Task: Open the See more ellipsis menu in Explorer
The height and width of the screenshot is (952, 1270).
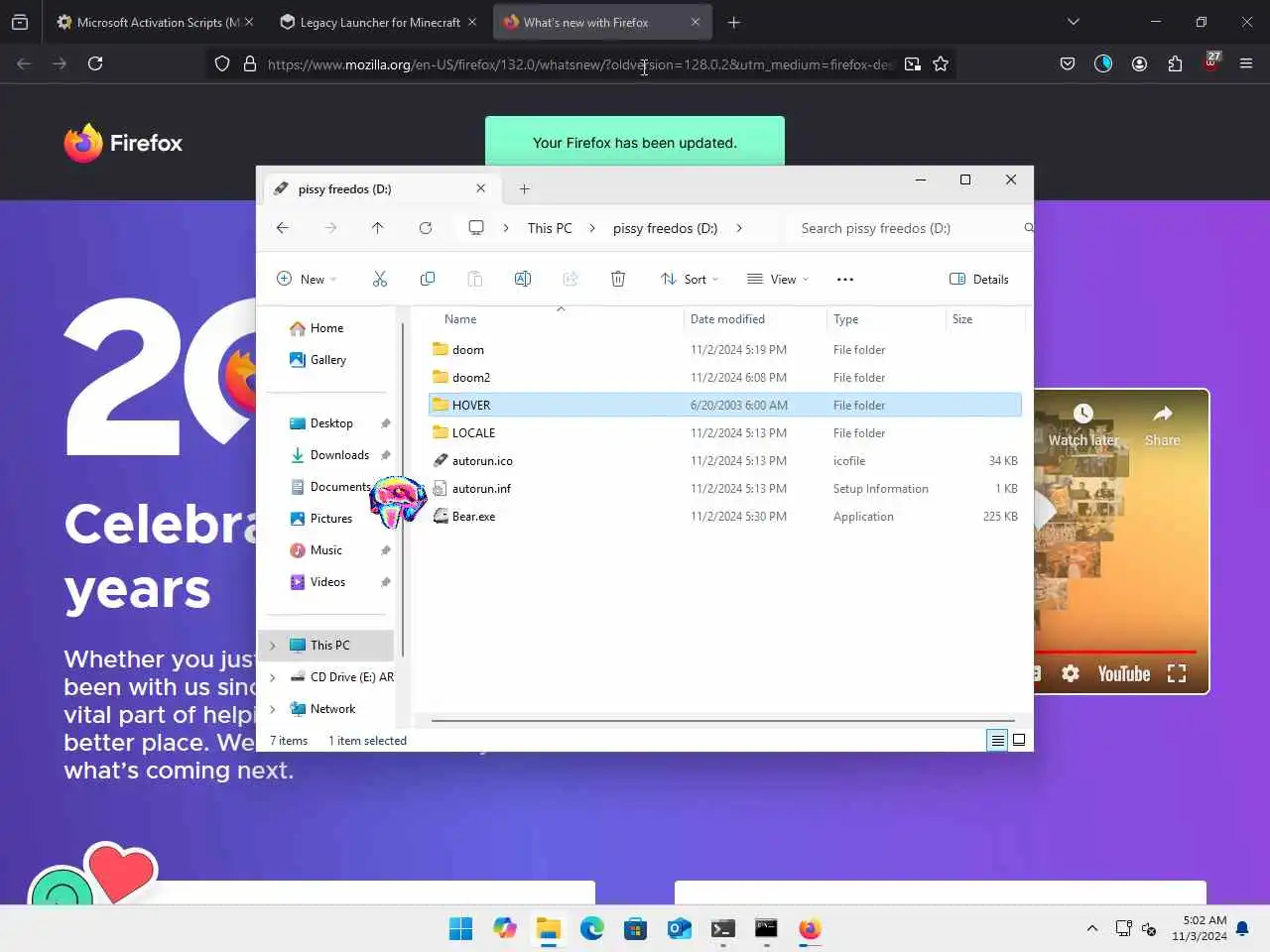Action: 845,280
